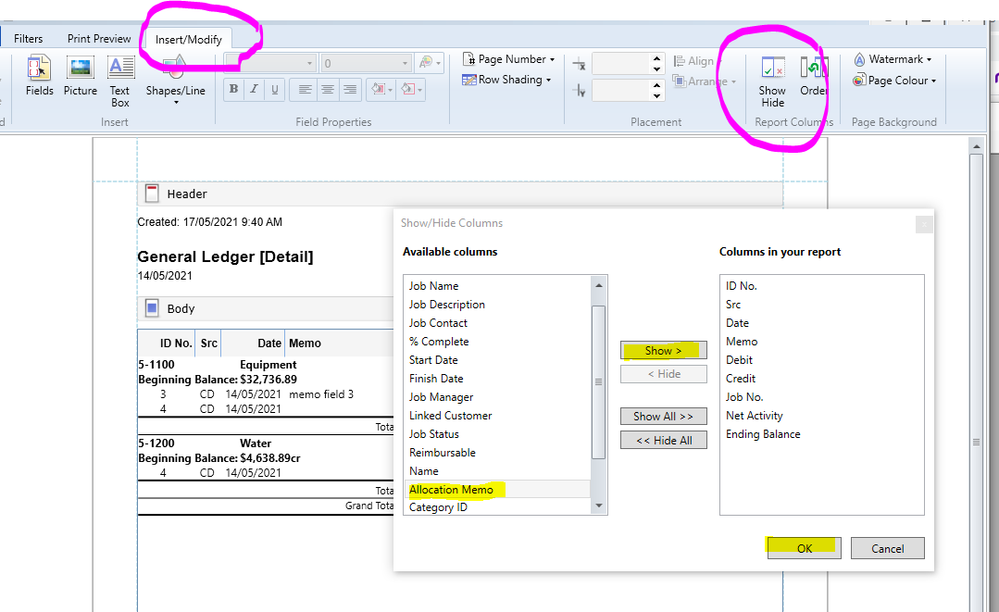
Task: Toggle italic formatting button
Action: click(254, 89)
